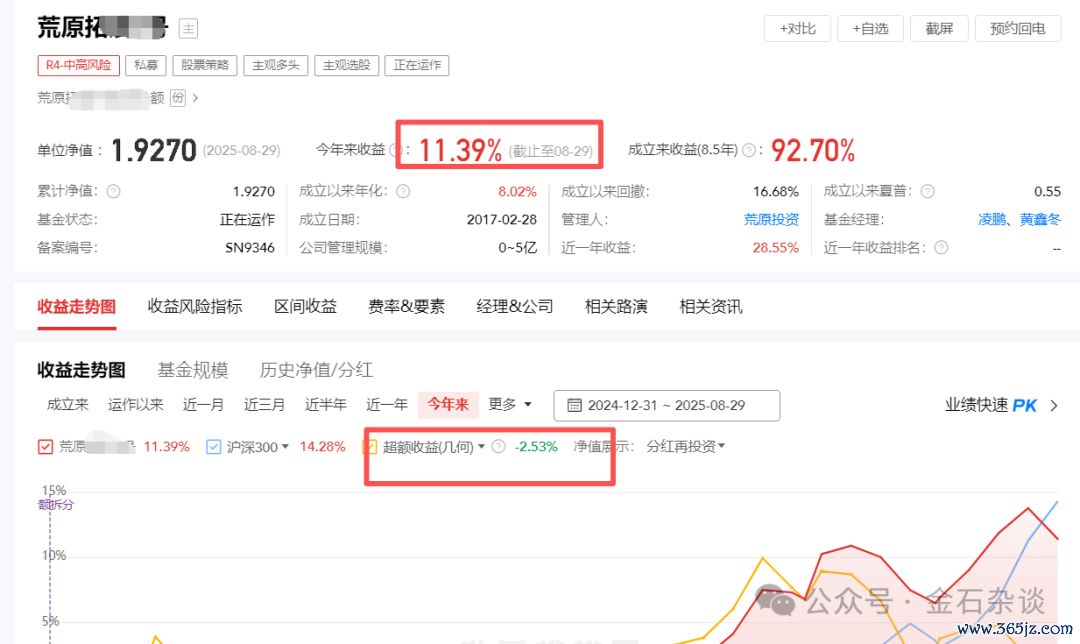The image size is (1080, 644).
Task: Click the 截屏 button
Action: pyautogui.click(x=939, y=29)
